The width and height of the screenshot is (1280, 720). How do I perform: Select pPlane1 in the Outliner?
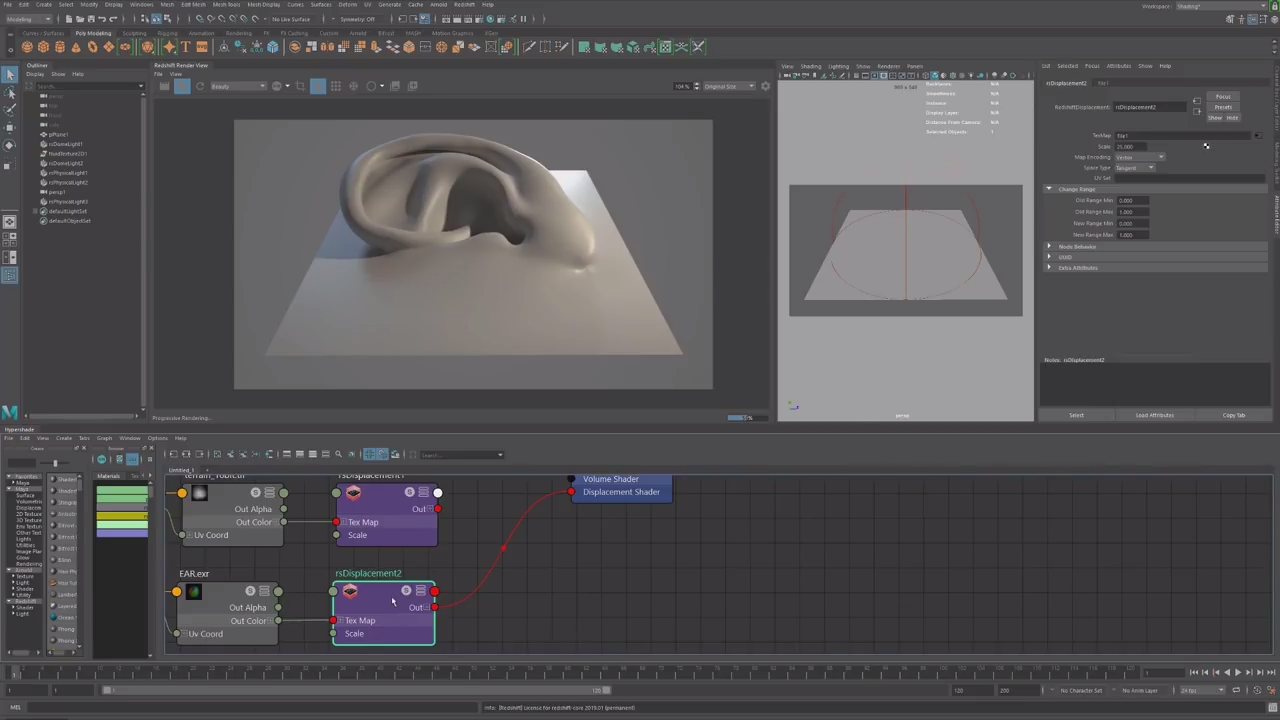(57, 134)
